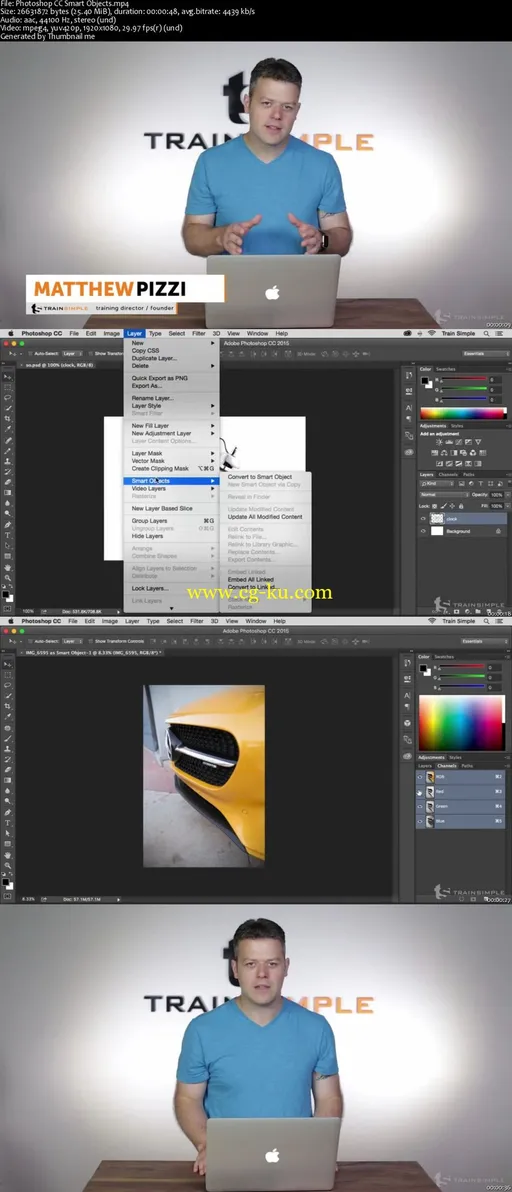
Task: Switch to the Swatches tab in so.psd window
Action: pyautogui.click(x=445, y=369)
